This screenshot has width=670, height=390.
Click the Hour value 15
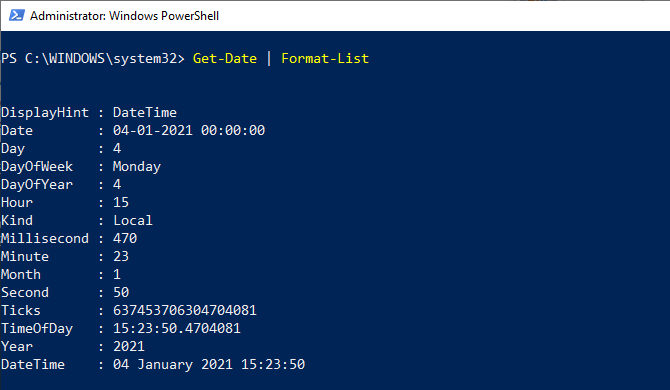(121, 202)
